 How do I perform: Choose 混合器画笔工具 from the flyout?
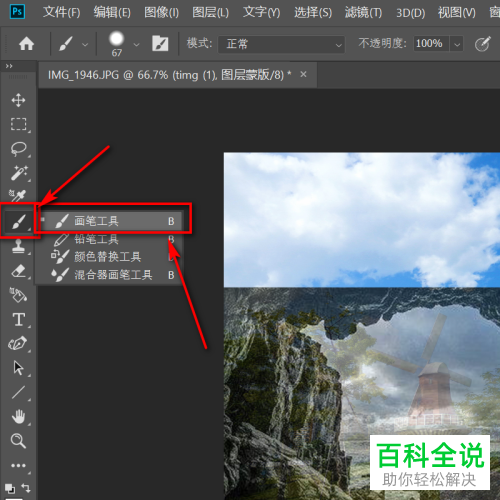(110, 275)
